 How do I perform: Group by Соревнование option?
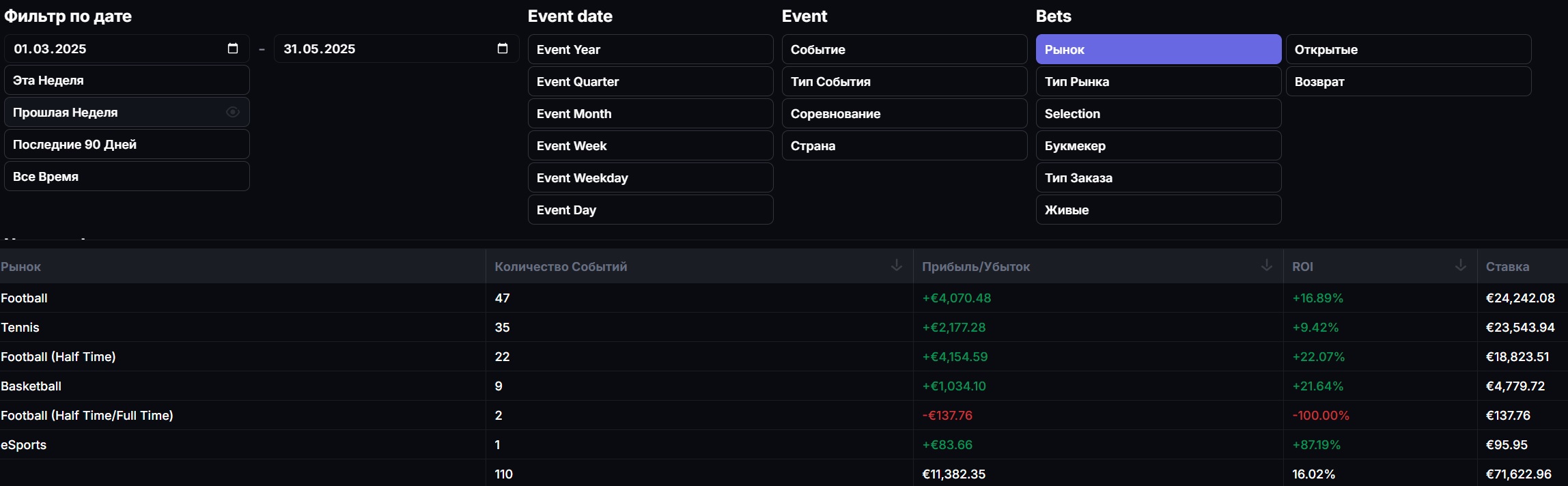pos(904,113)
